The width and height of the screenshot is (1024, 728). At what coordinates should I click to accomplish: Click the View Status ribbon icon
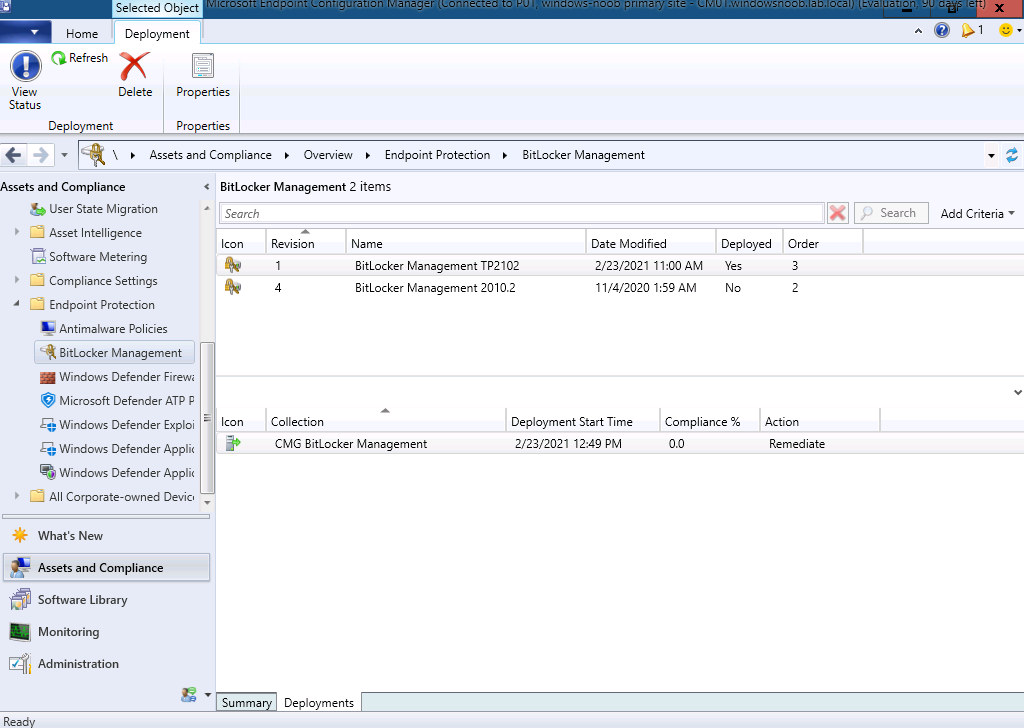25,66
